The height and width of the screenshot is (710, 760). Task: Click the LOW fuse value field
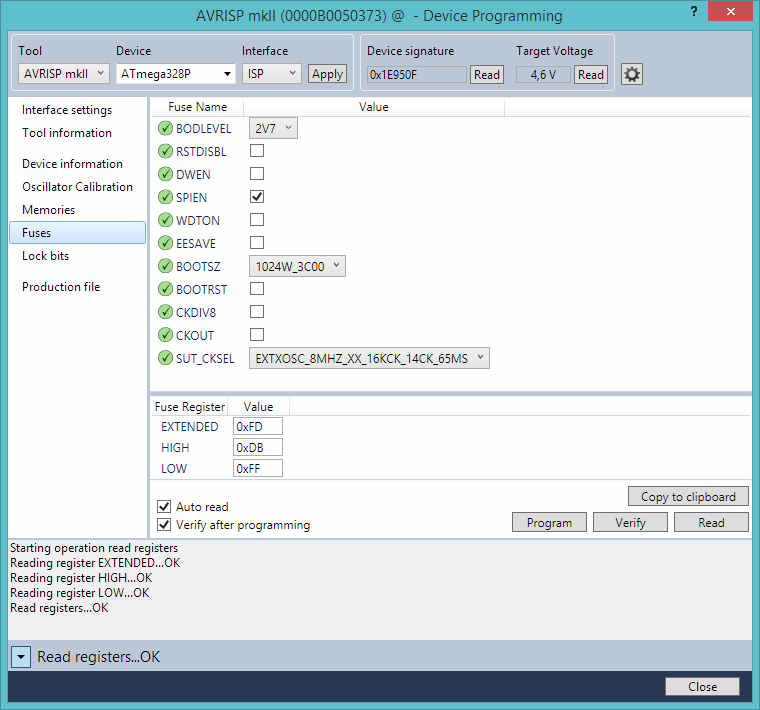pyautogui.click(x=257, y=468)
